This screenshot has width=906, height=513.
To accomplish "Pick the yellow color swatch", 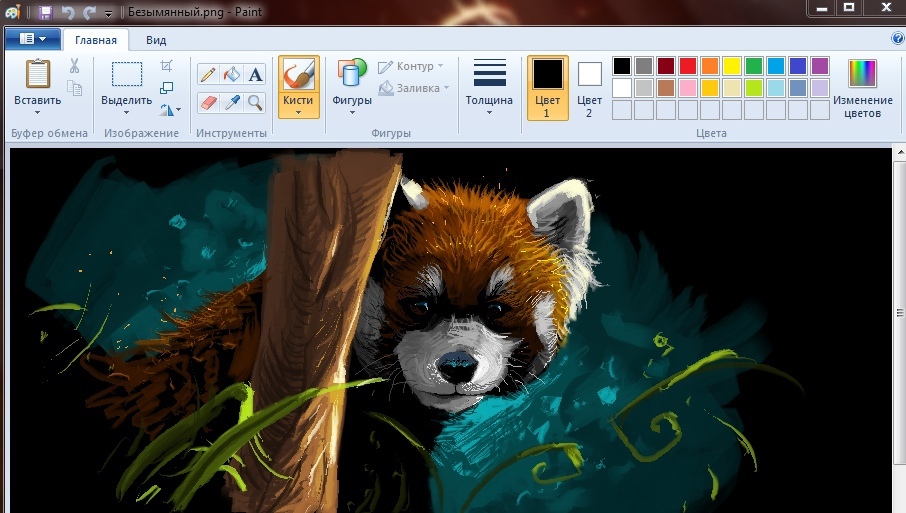I will (732, 65).
